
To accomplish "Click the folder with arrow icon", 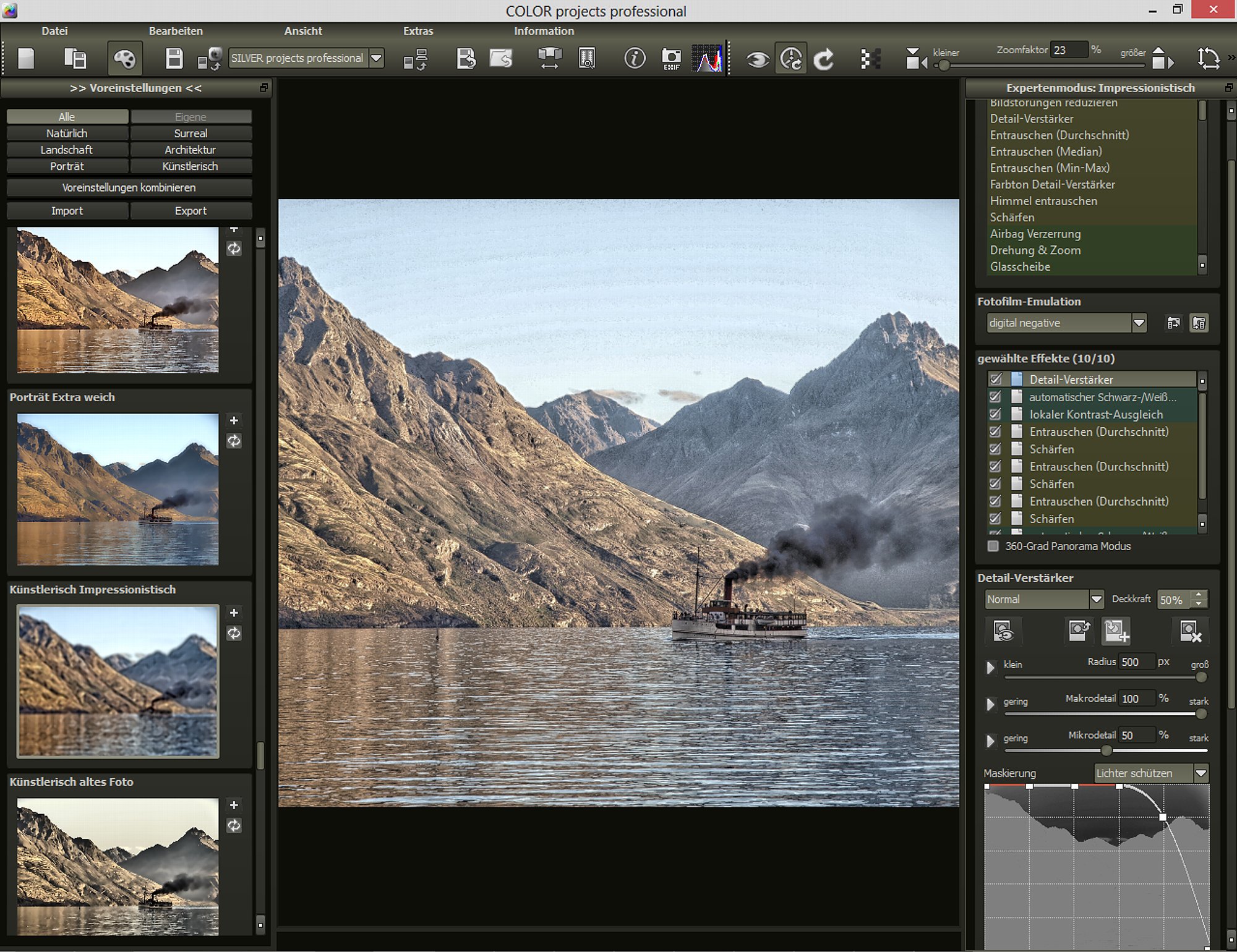I will click(x=501, y=59).
